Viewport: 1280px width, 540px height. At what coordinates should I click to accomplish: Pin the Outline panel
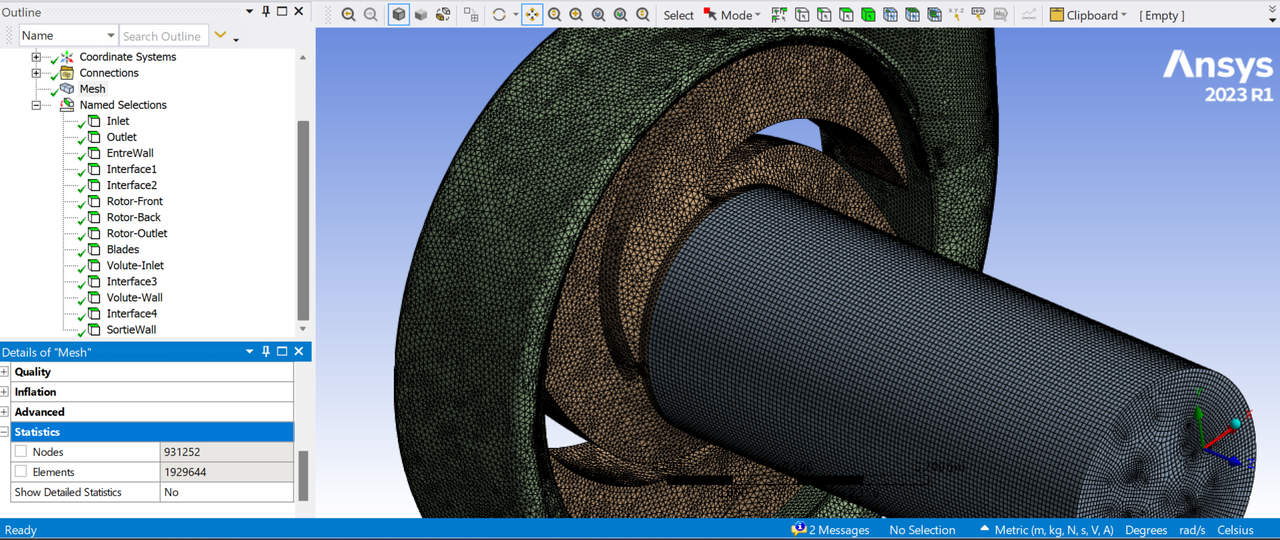click(266, 12)
